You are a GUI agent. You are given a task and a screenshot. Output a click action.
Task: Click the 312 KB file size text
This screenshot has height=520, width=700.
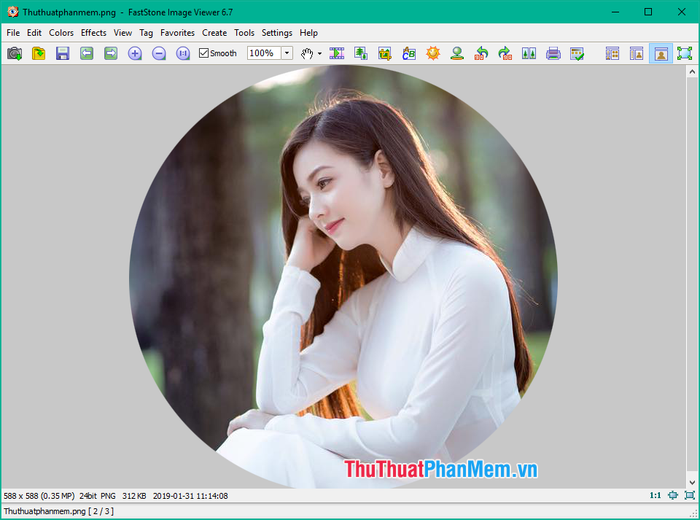pyautogui.click(x=134, y=496)
